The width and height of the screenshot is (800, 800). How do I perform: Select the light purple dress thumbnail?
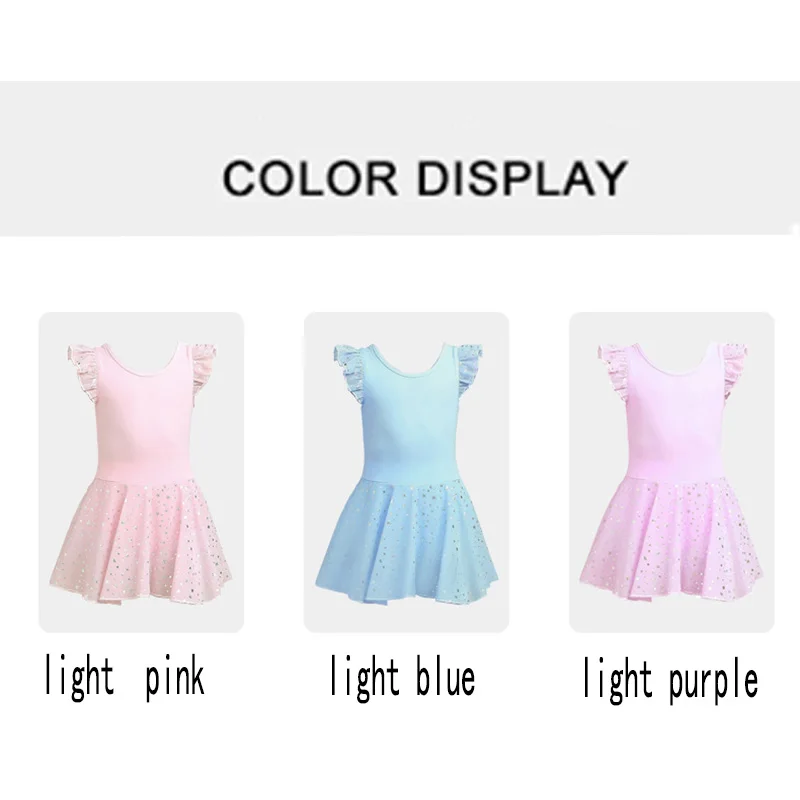coord(671,472)
